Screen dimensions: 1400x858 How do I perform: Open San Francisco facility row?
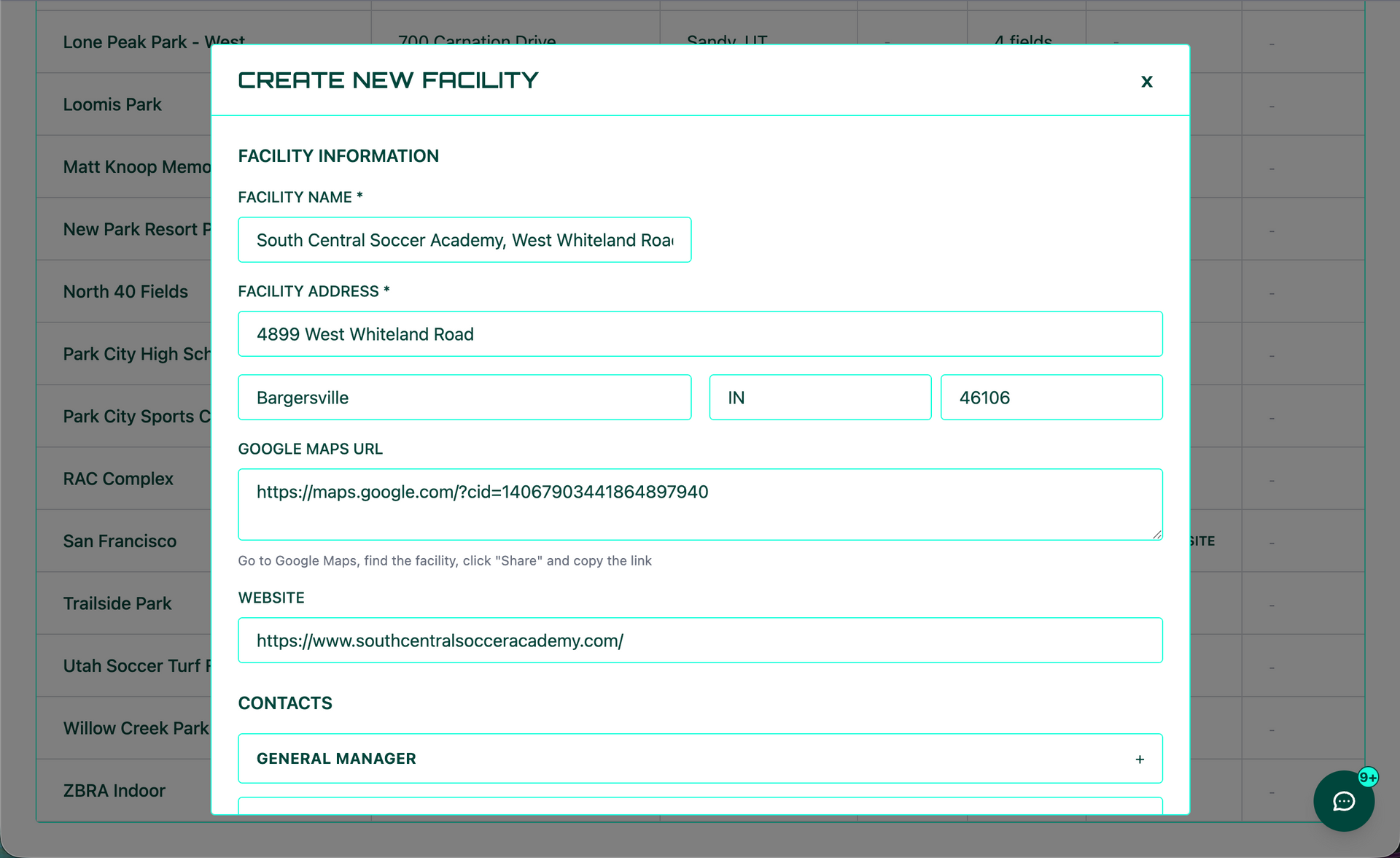point(120,541)
